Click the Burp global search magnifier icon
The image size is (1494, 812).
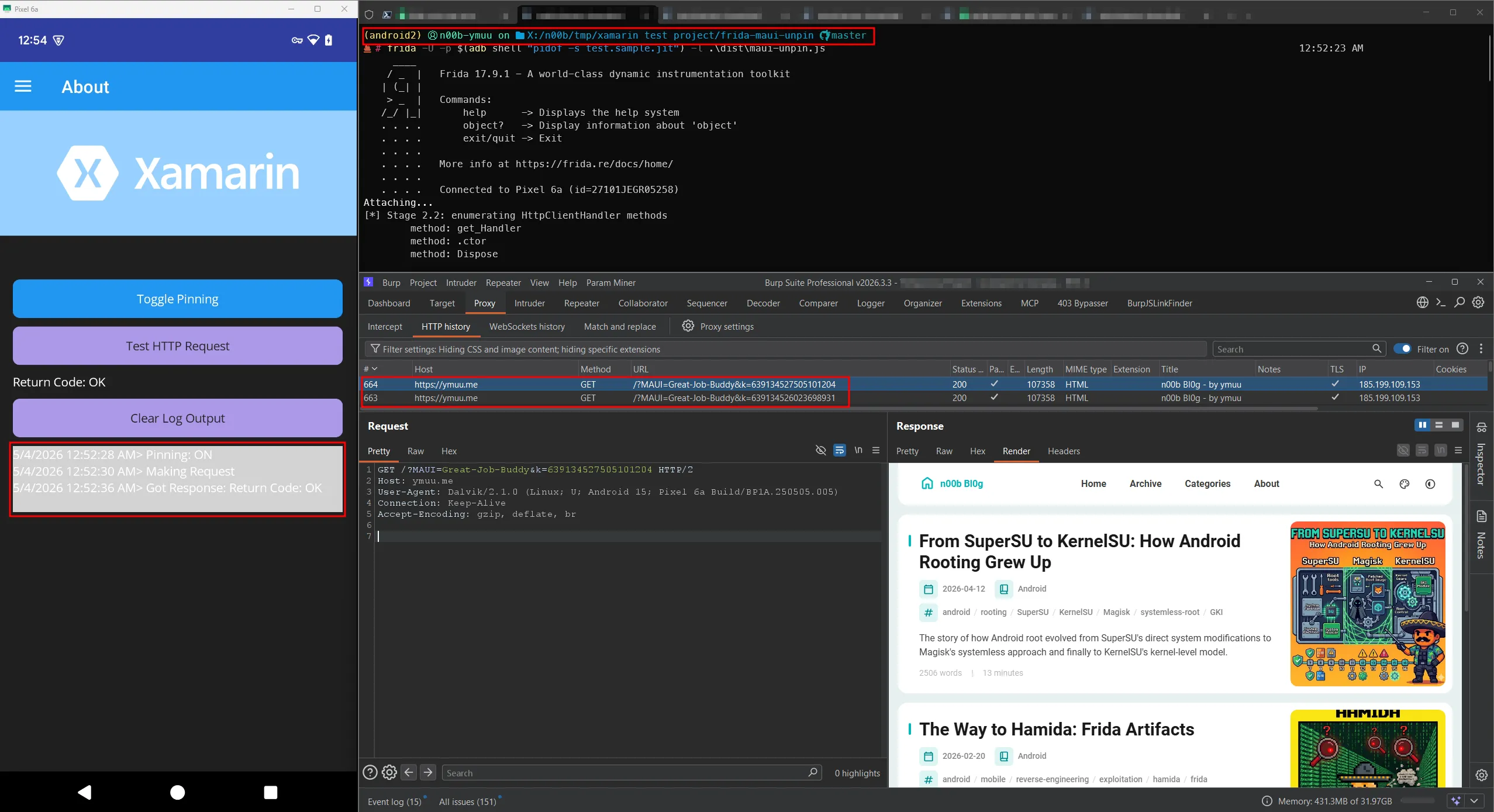pyautogui.click(x=1460, y=302)
